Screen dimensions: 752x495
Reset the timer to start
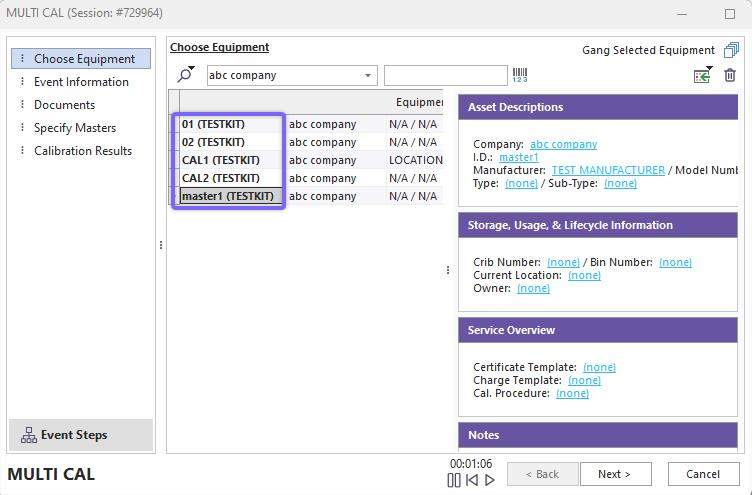point(472,480)
